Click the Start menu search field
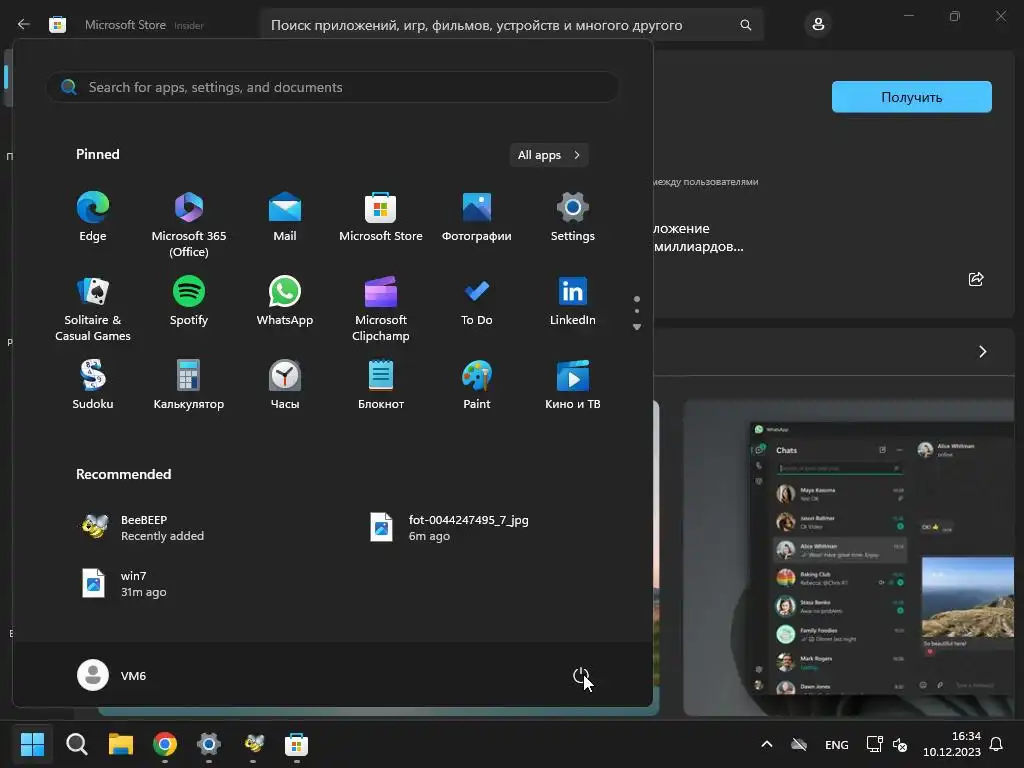 tap(332, 87)
